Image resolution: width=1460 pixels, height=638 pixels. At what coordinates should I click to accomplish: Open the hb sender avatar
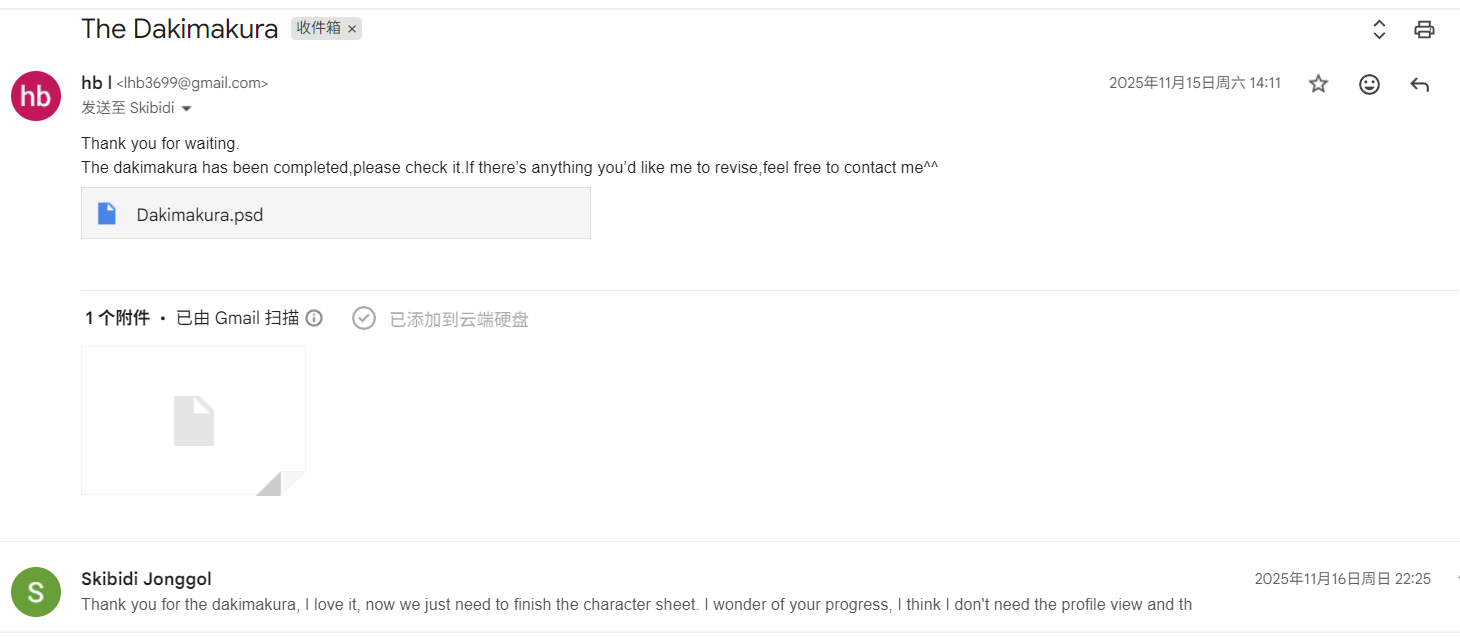pyautogui.click(x=36, y=96)
